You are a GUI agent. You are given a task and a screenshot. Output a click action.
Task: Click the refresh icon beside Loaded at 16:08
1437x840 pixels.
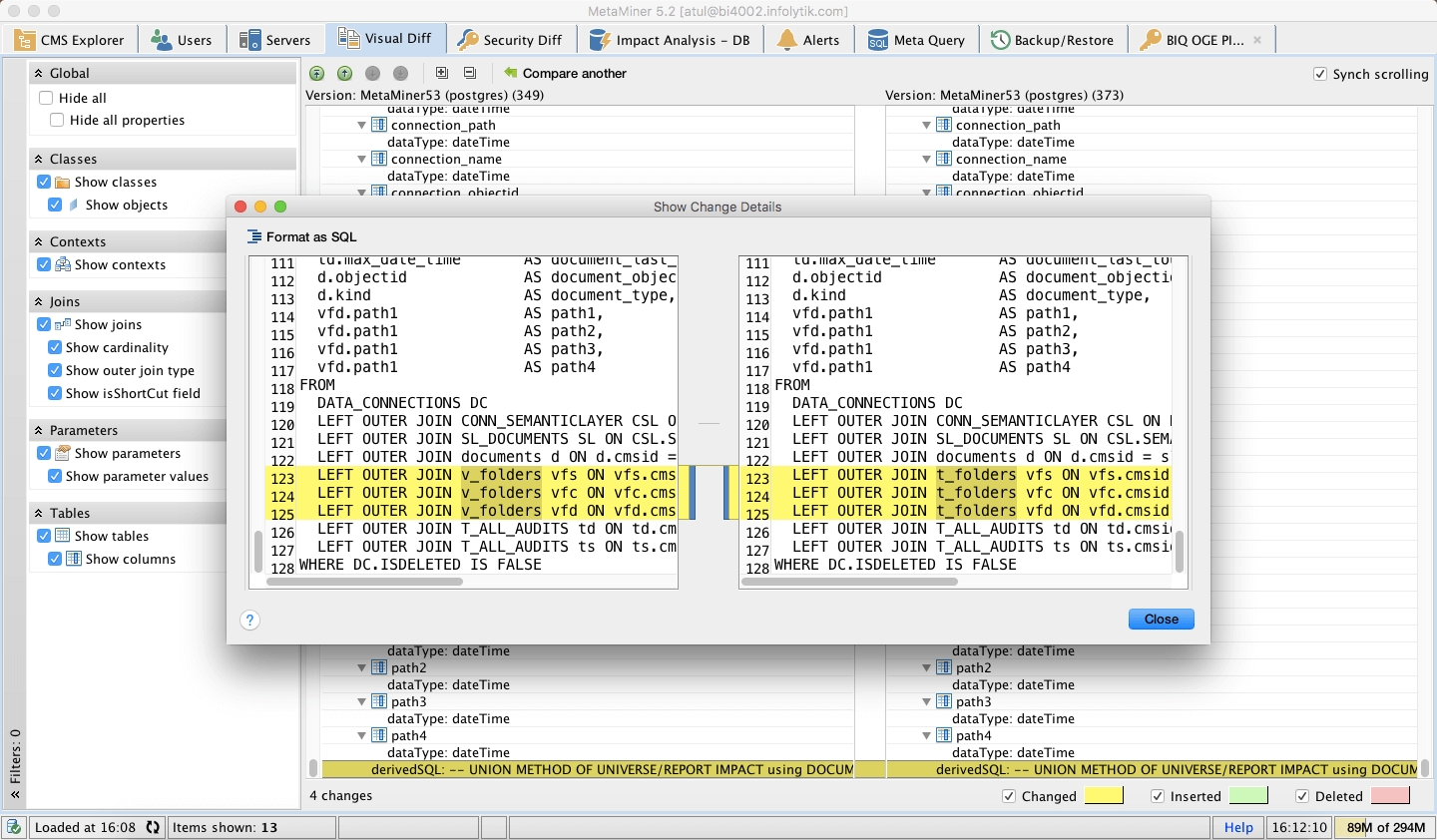pos(153,827)
